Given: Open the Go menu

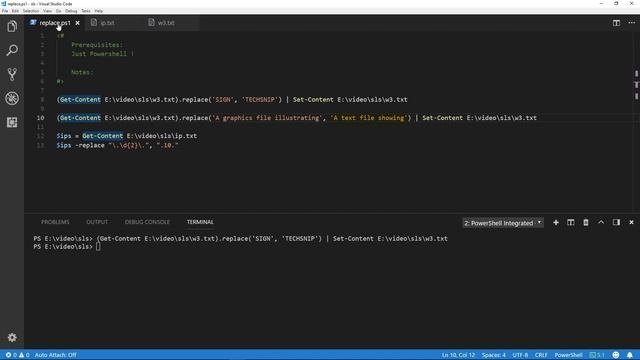Looking at the screenshot, I should pos(58,11).
